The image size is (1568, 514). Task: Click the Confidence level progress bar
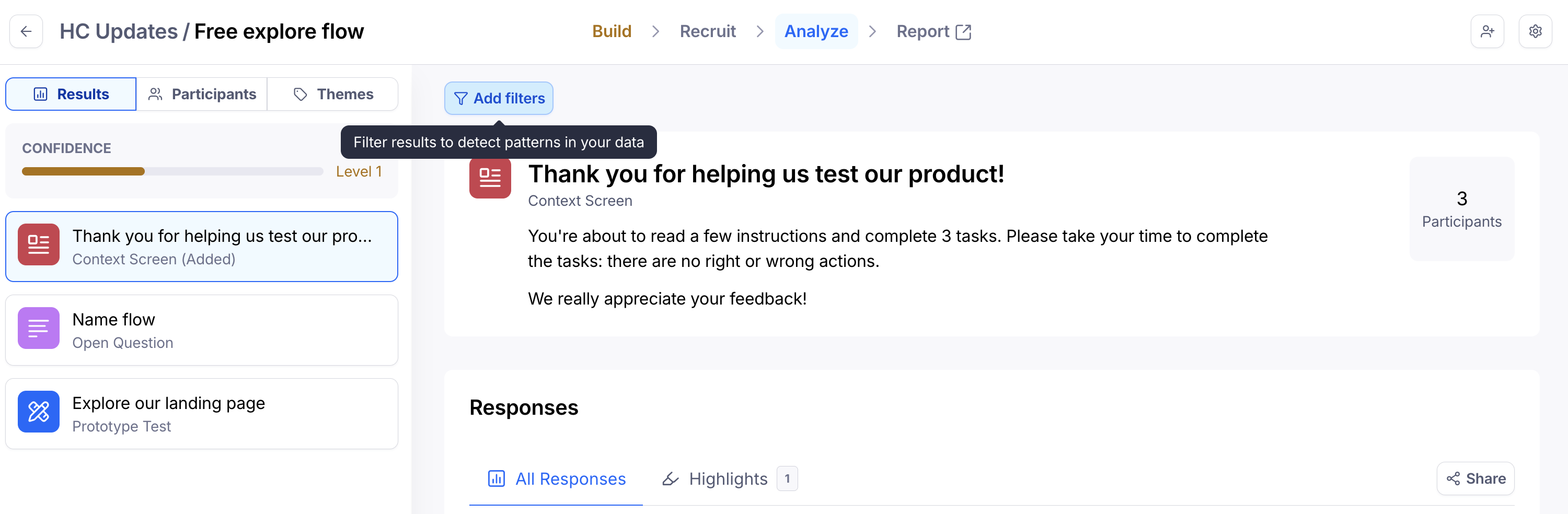coord(172,171)
